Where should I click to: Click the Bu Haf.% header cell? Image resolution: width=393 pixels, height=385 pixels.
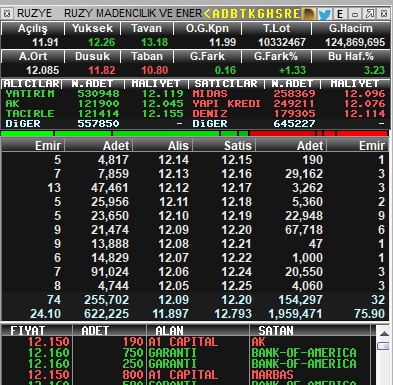[351, 56]
